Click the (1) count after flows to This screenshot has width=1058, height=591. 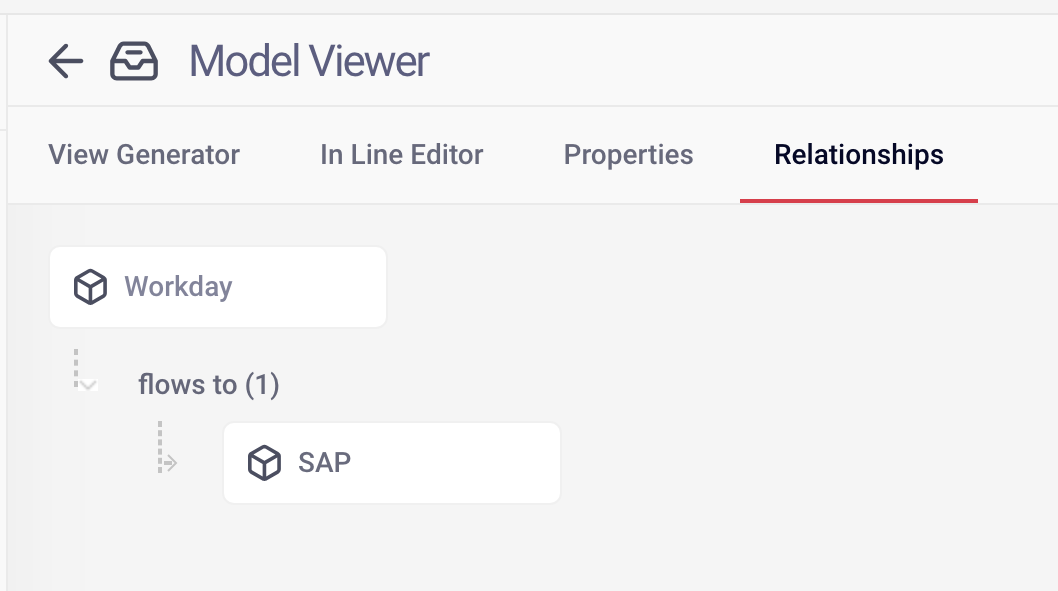[262, 385]
